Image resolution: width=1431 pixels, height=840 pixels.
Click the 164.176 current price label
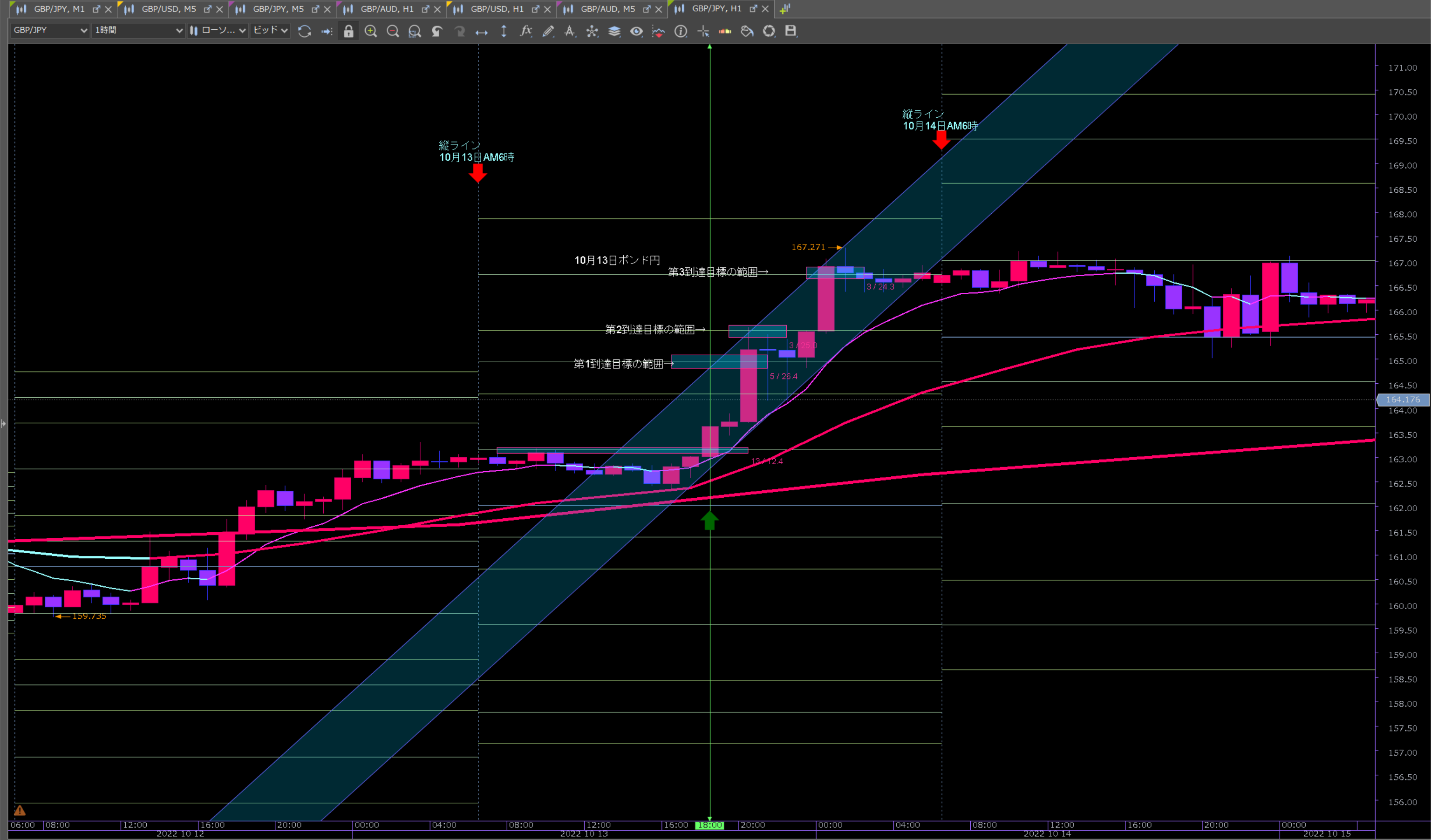tap(1403, 400)
